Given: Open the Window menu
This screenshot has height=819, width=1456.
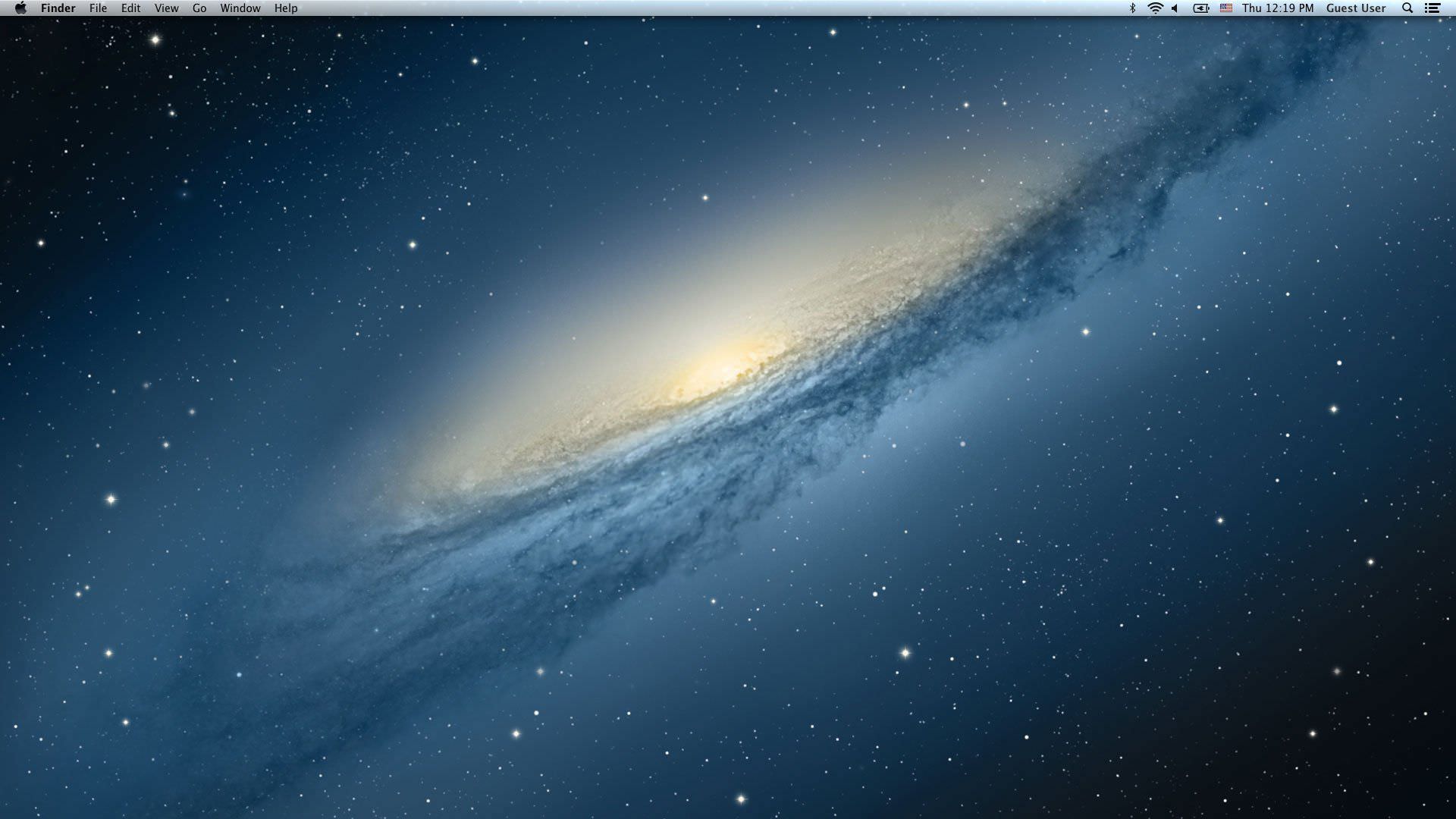Looking at the screenshot, I should [x=240, y=8].
